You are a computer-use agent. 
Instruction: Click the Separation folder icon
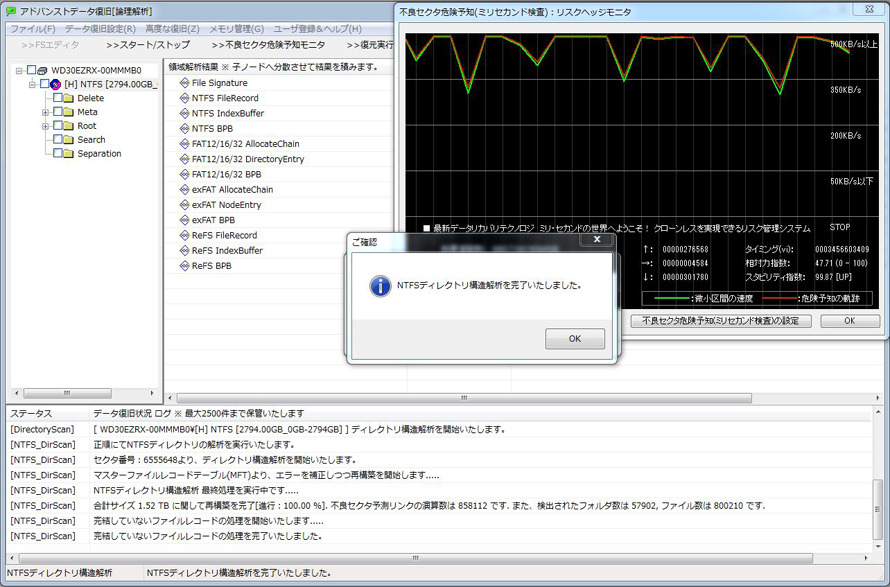click(69, 154)
